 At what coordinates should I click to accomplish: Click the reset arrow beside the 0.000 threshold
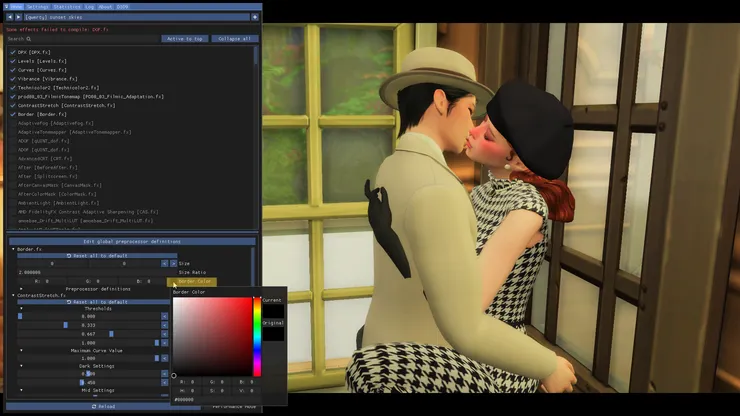tap(164, 316)
